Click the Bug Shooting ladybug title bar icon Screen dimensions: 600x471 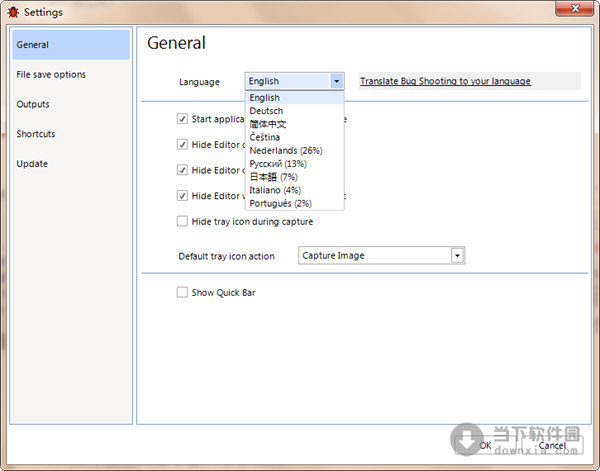(x=11, y=12)
